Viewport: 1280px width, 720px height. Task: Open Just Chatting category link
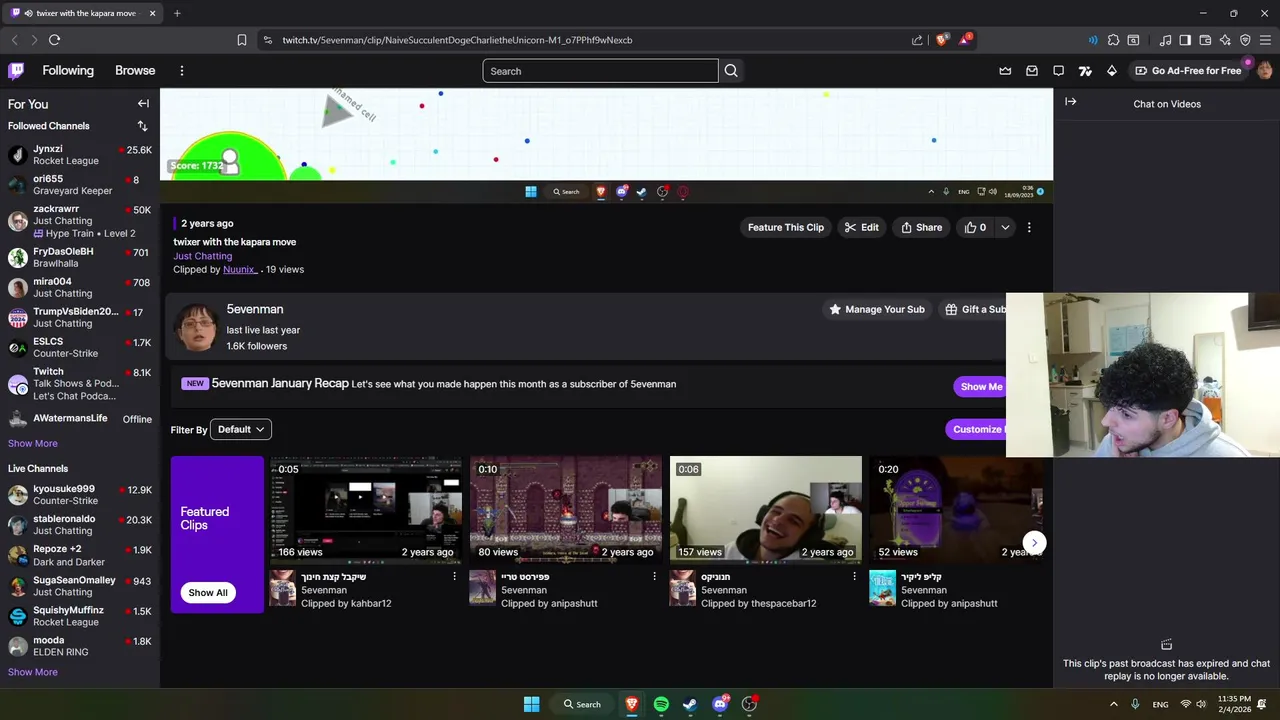click(202, 256)
